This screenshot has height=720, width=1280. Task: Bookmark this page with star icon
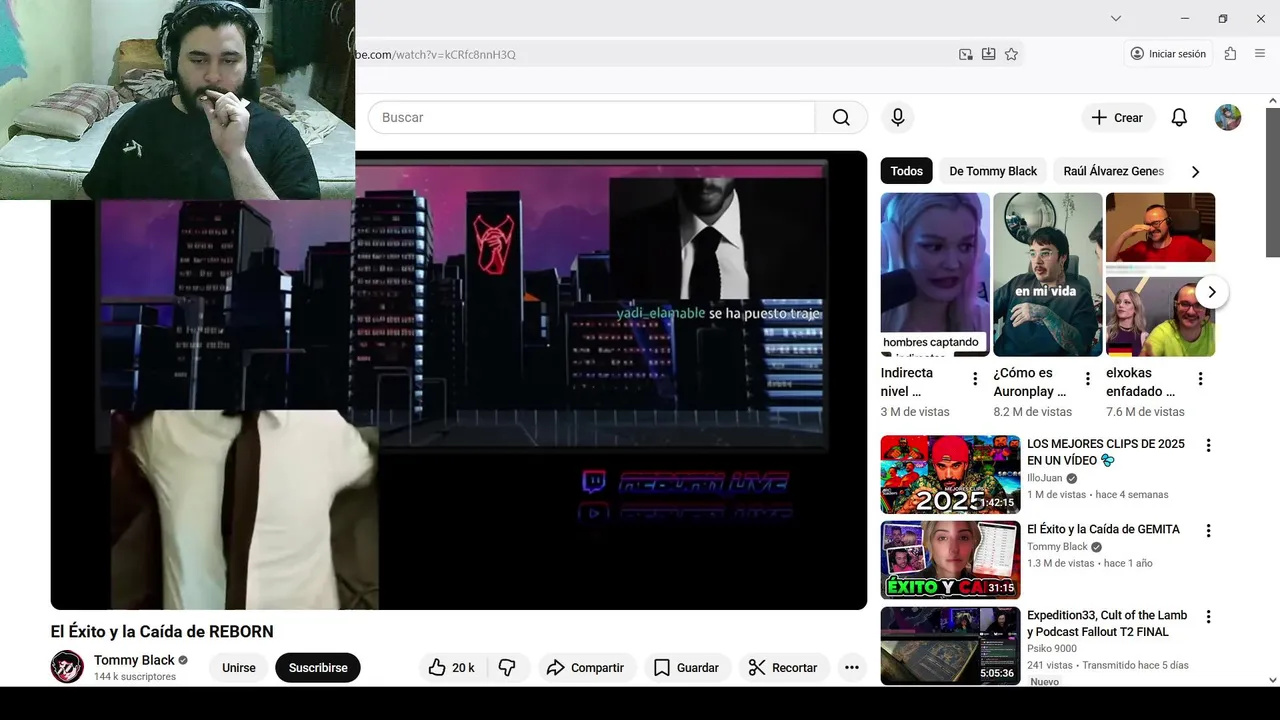point(1011,54)
